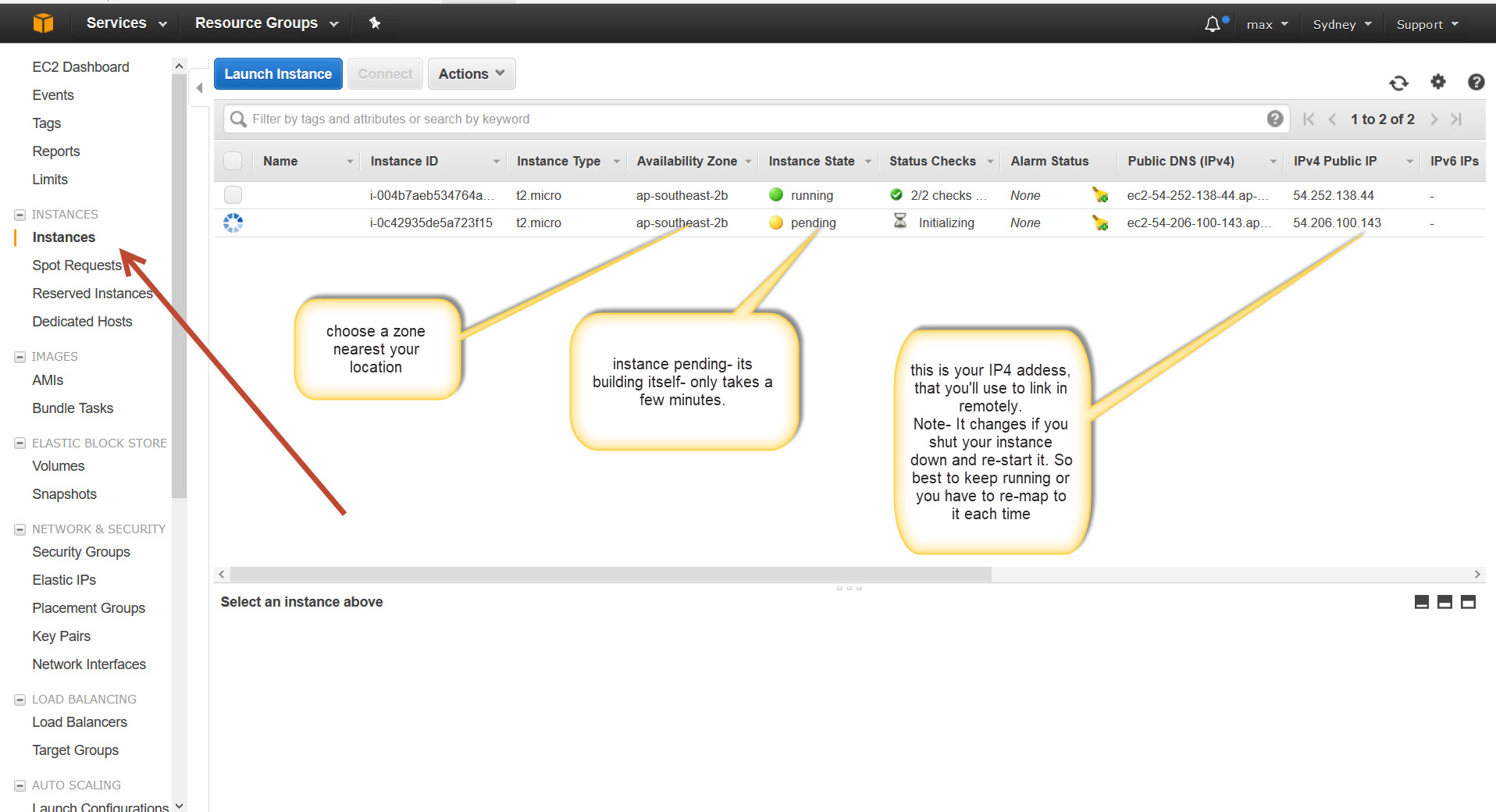Viewport: 1496px width, 812px height.
Task: Open the settings gear icon
Action: (1437, 82)
